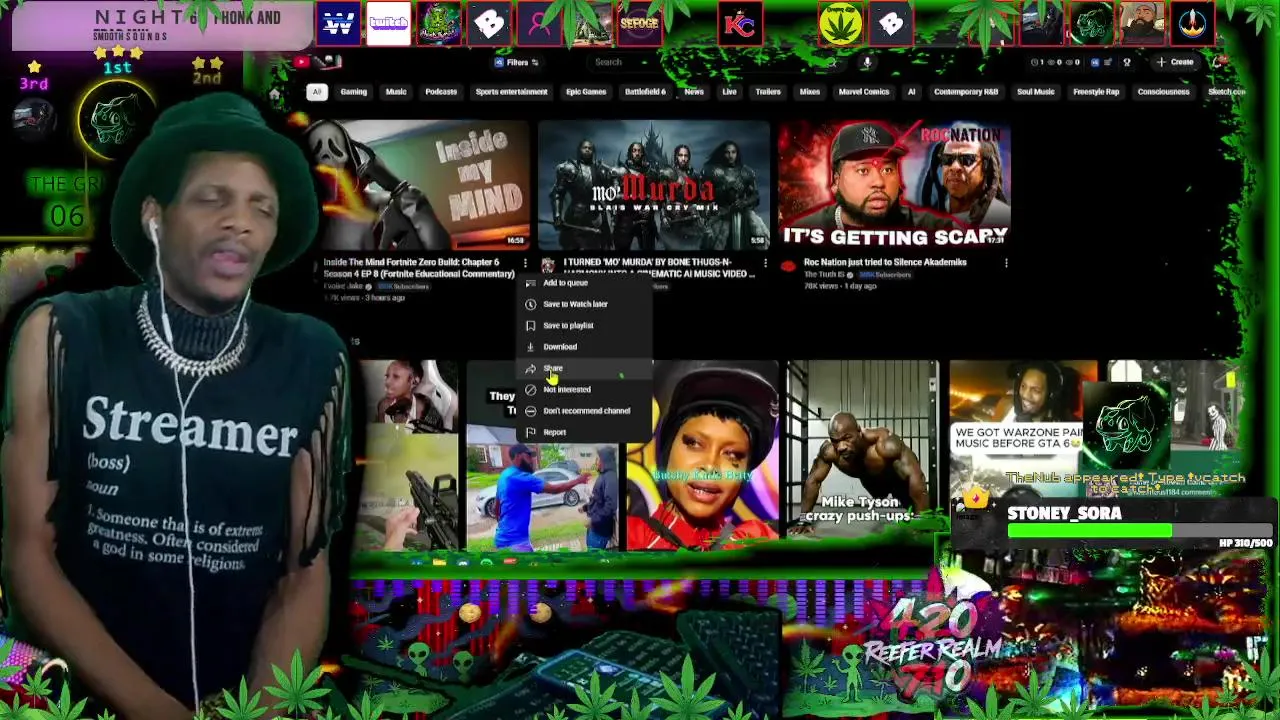The image size is (1280, 720).
Task: Click the Report flag icon
Action: click(531, 432)
